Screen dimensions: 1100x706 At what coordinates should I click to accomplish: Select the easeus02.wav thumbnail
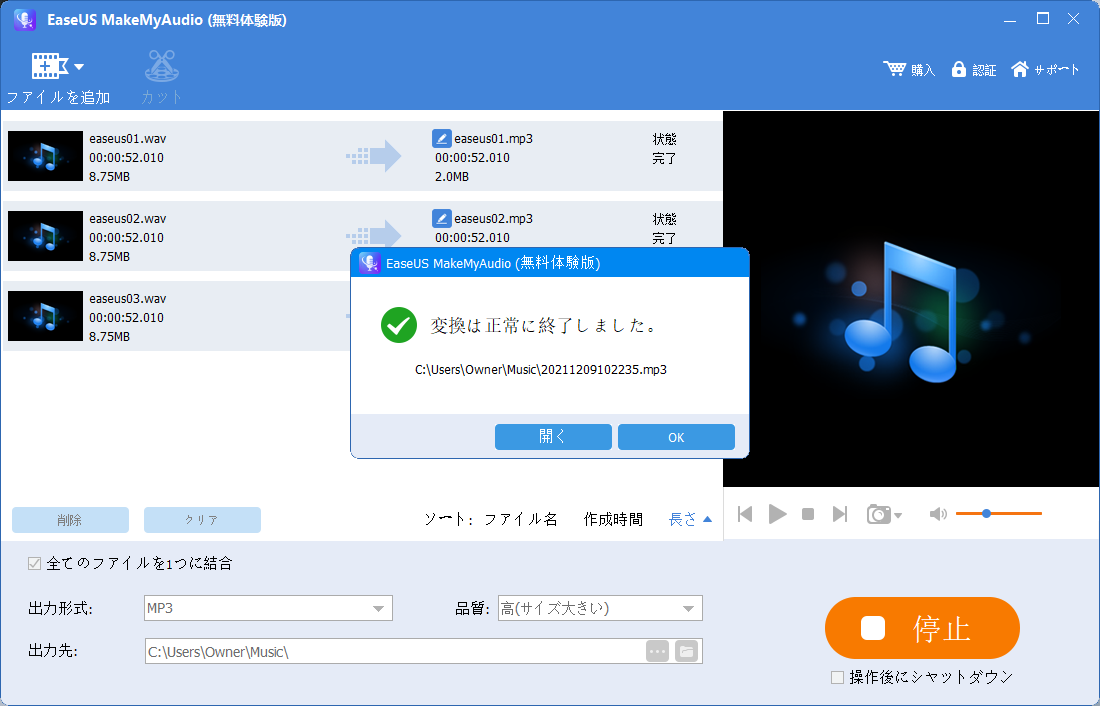pos(46,236)
